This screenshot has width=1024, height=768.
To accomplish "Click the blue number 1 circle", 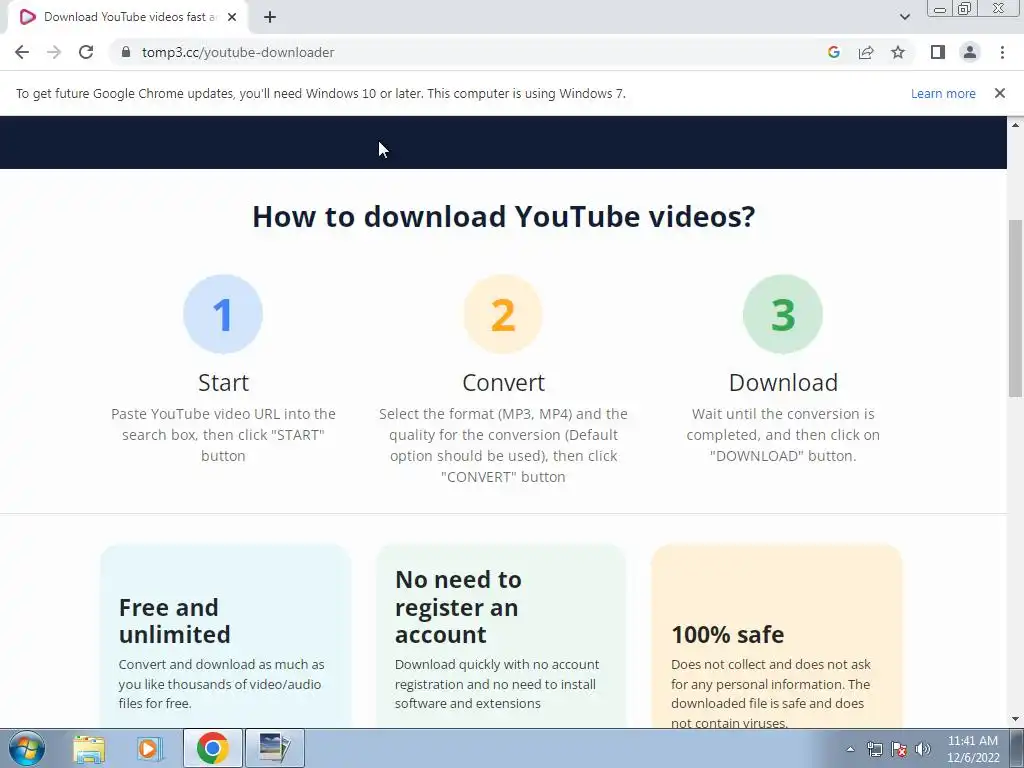I will [x=223, y=314].
